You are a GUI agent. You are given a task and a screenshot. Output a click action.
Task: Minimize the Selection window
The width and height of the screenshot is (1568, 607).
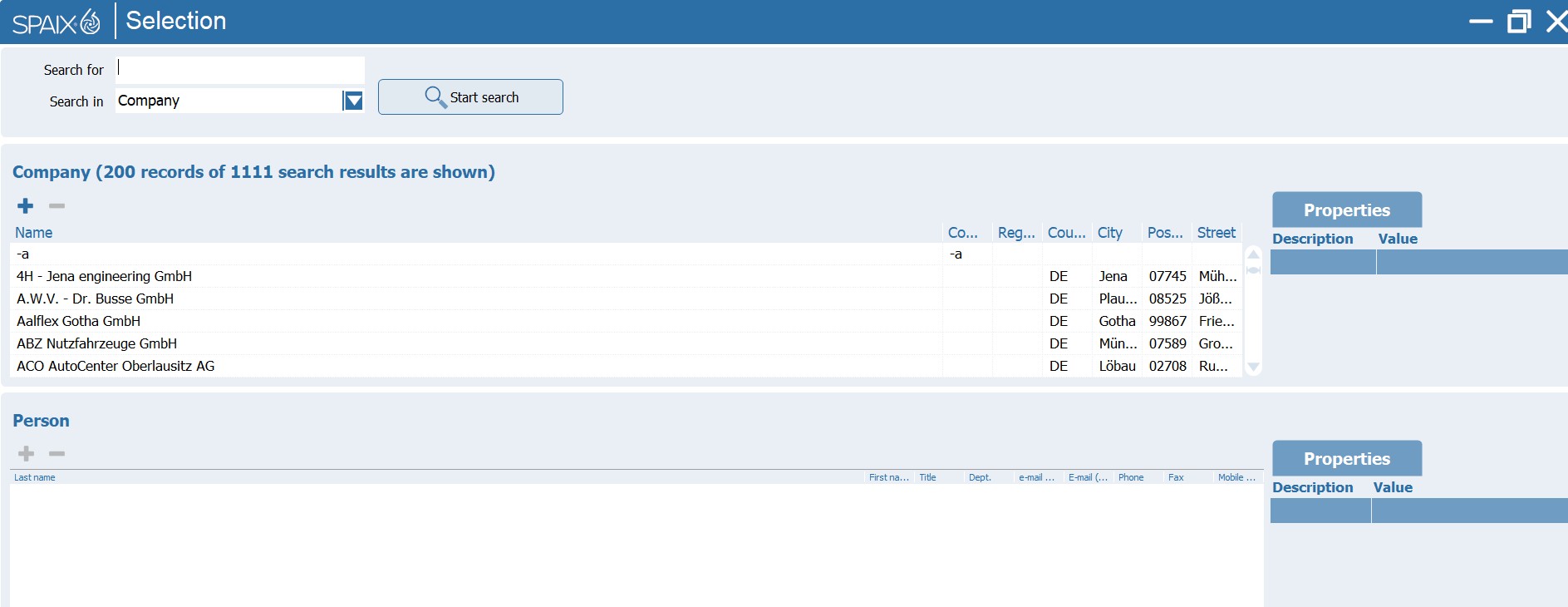click(x=1481, y=22)
